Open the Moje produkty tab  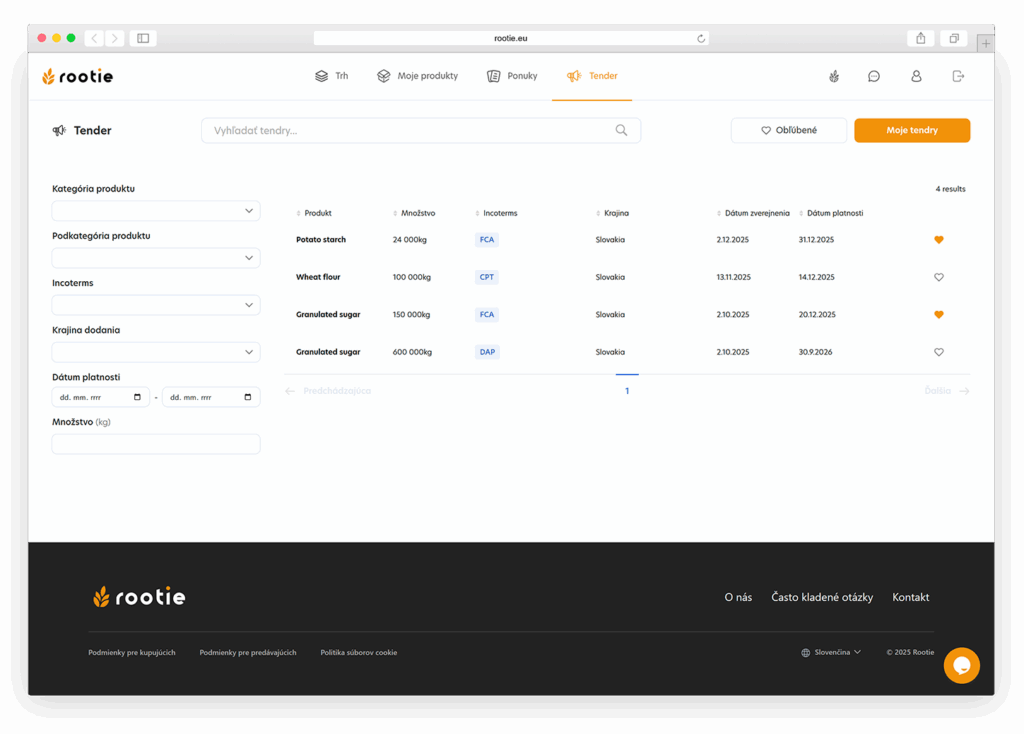(418, 76)
